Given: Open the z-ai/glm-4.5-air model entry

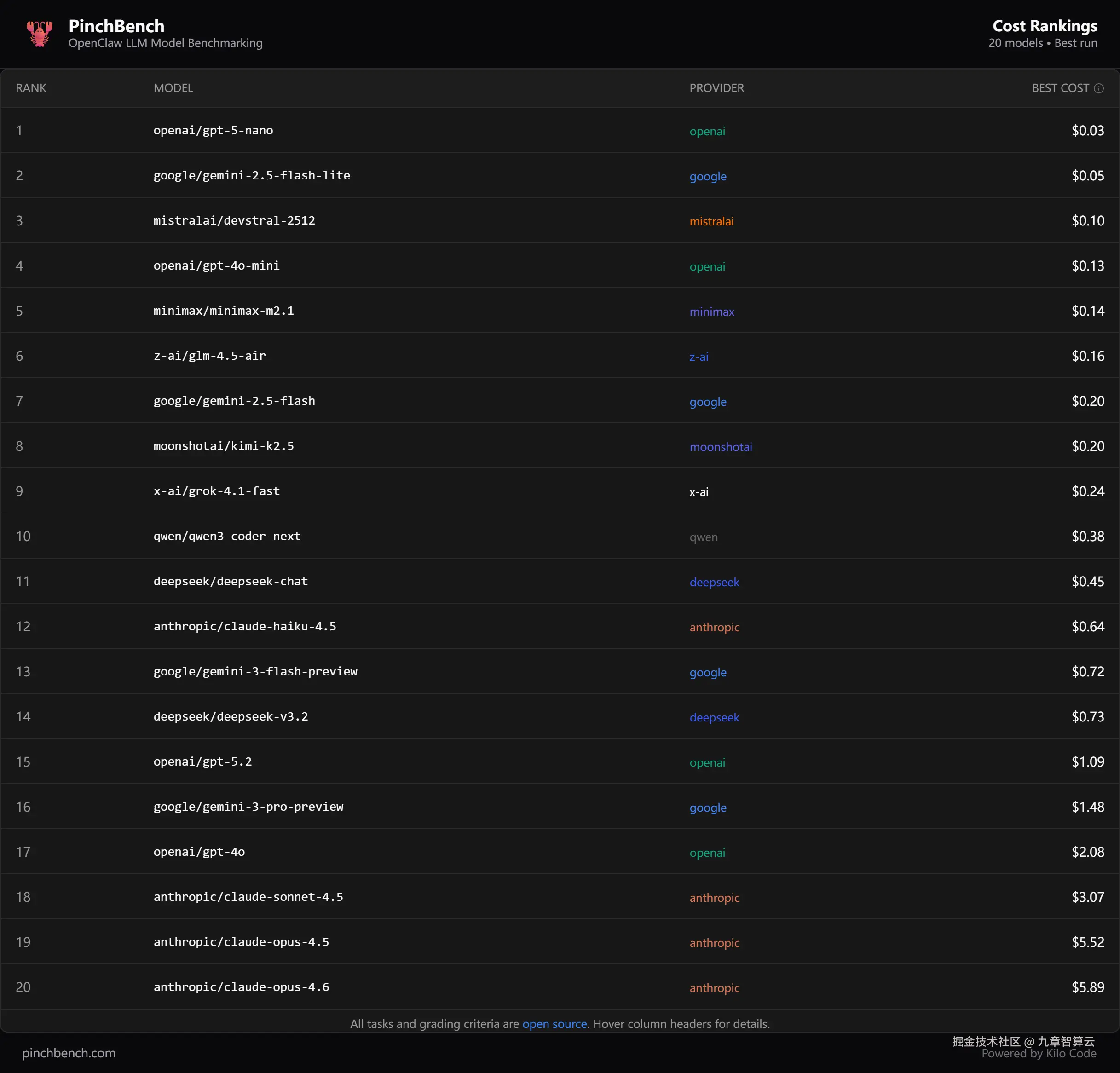Looking at the screenshot, I should coord(209,356).
